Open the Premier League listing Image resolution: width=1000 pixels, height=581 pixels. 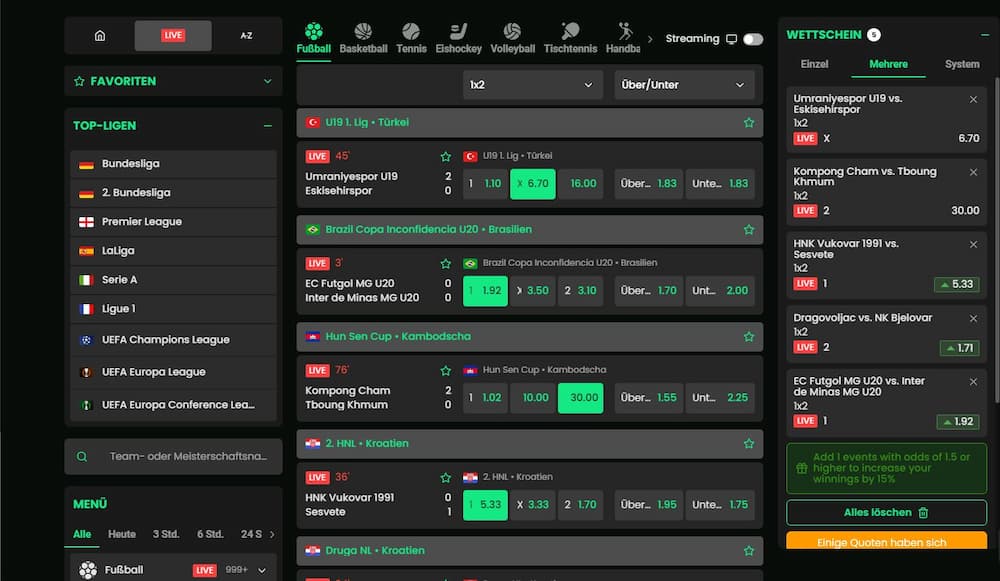pyautogui.click(x=173, y=222)
